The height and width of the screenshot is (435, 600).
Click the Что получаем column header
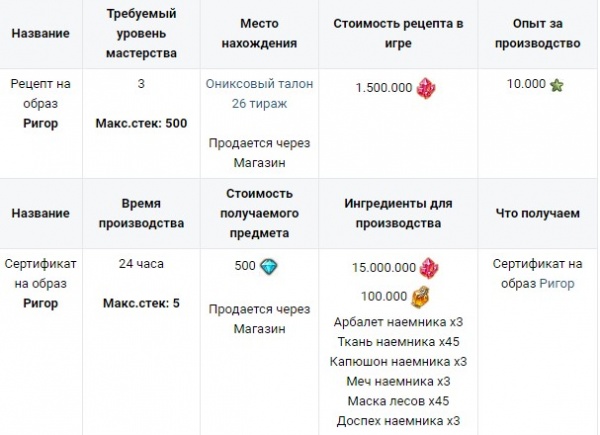tap(538, 213)
